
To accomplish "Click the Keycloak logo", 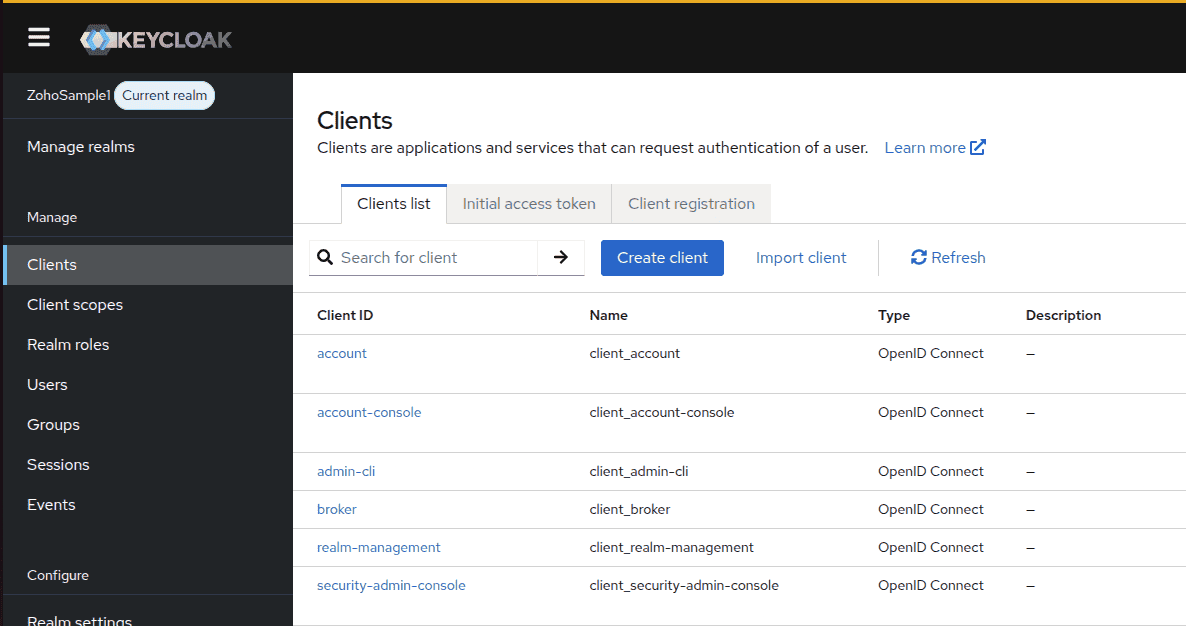I will click(x=156, y=40).
